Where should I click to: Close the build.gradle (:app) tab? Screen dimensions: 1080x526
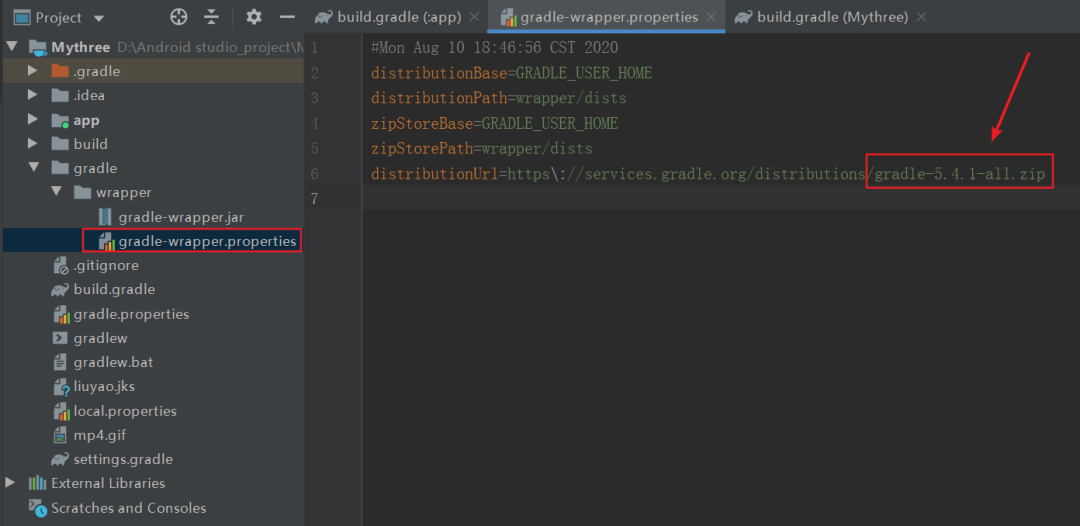point(474,17)
